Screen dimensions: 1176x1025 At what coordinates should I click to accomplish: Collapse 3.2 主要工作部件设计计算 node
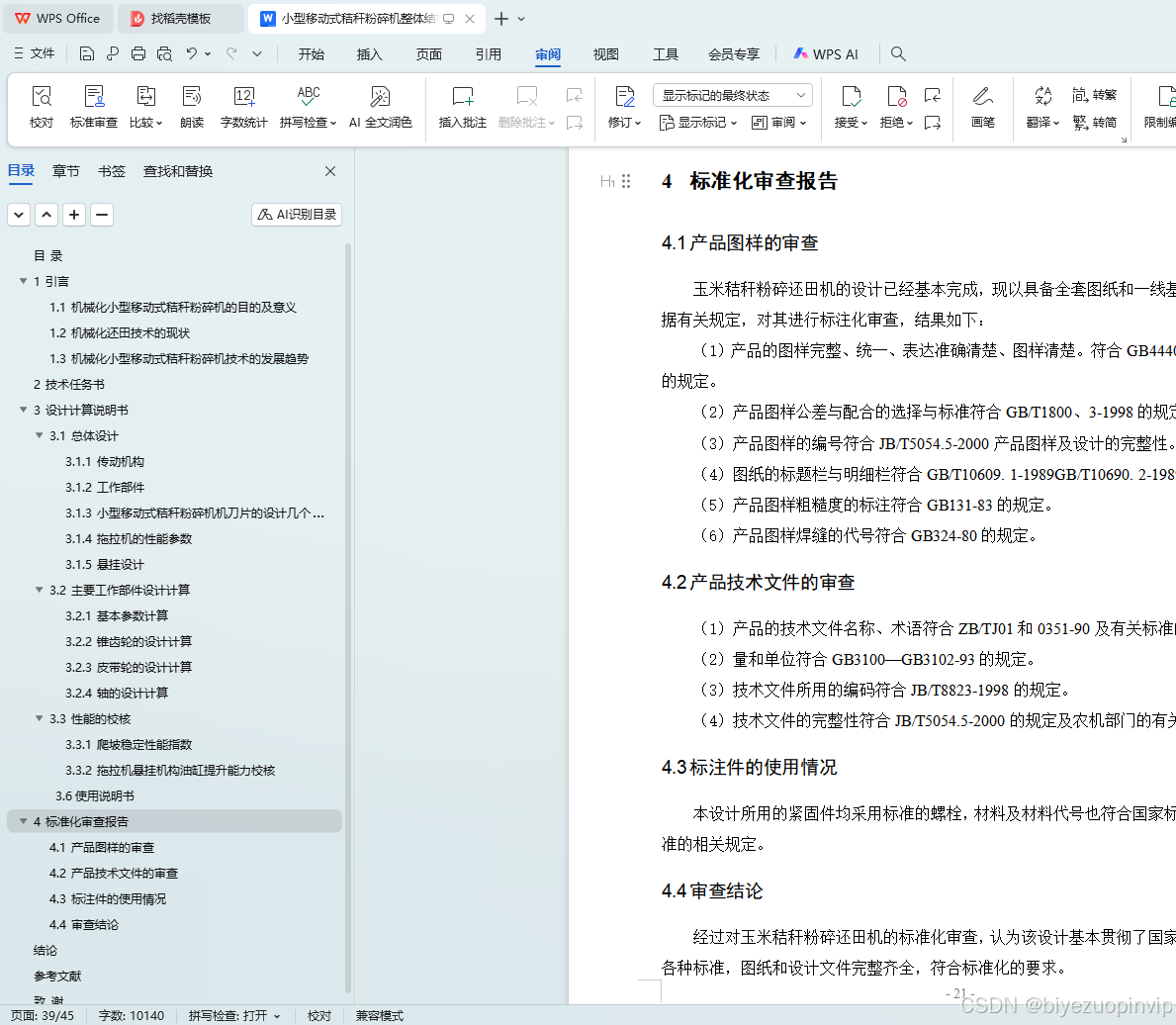(39, 590)
